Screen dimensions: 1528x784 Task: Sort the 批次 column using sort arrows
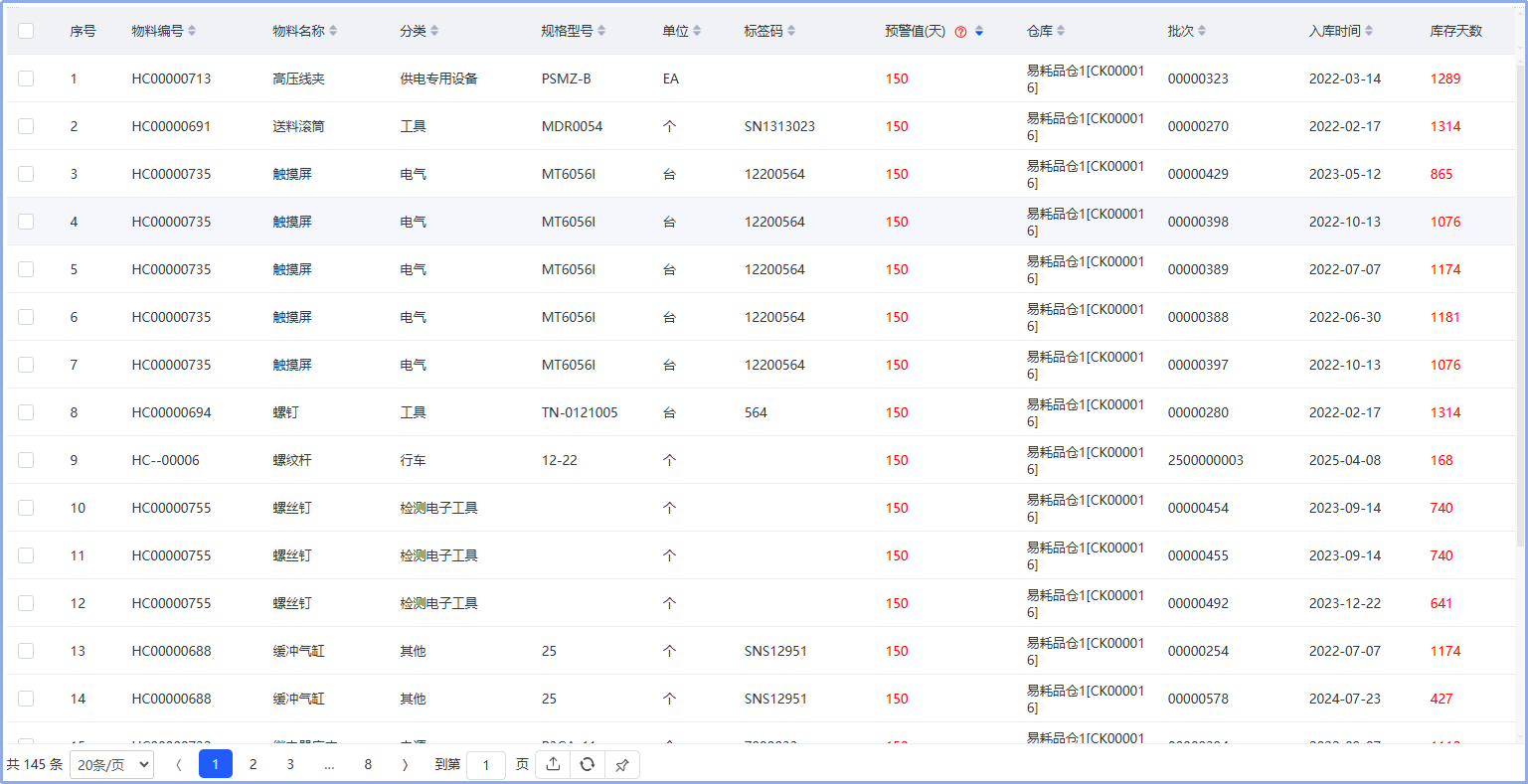1203,31
